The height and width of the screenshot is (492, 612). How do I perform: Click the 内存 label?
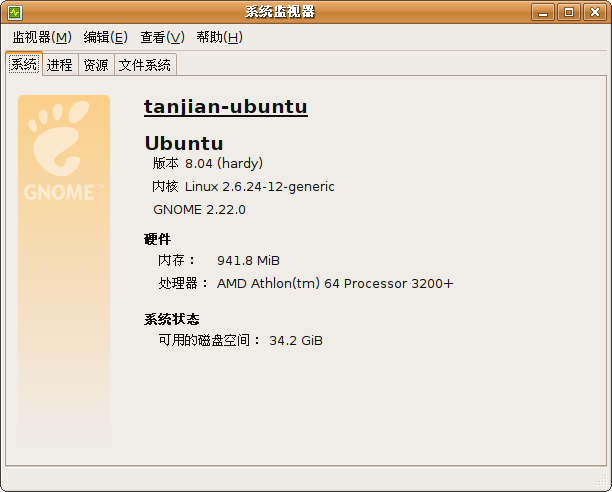[x=176, y=261]
